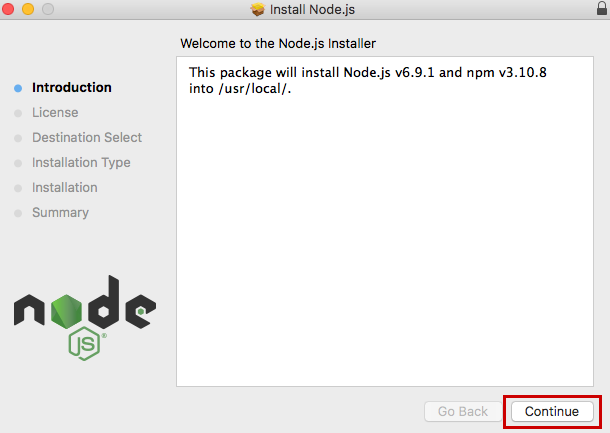
Task: Select the Introduction step in the sidebar
Action: coord(72,88)
